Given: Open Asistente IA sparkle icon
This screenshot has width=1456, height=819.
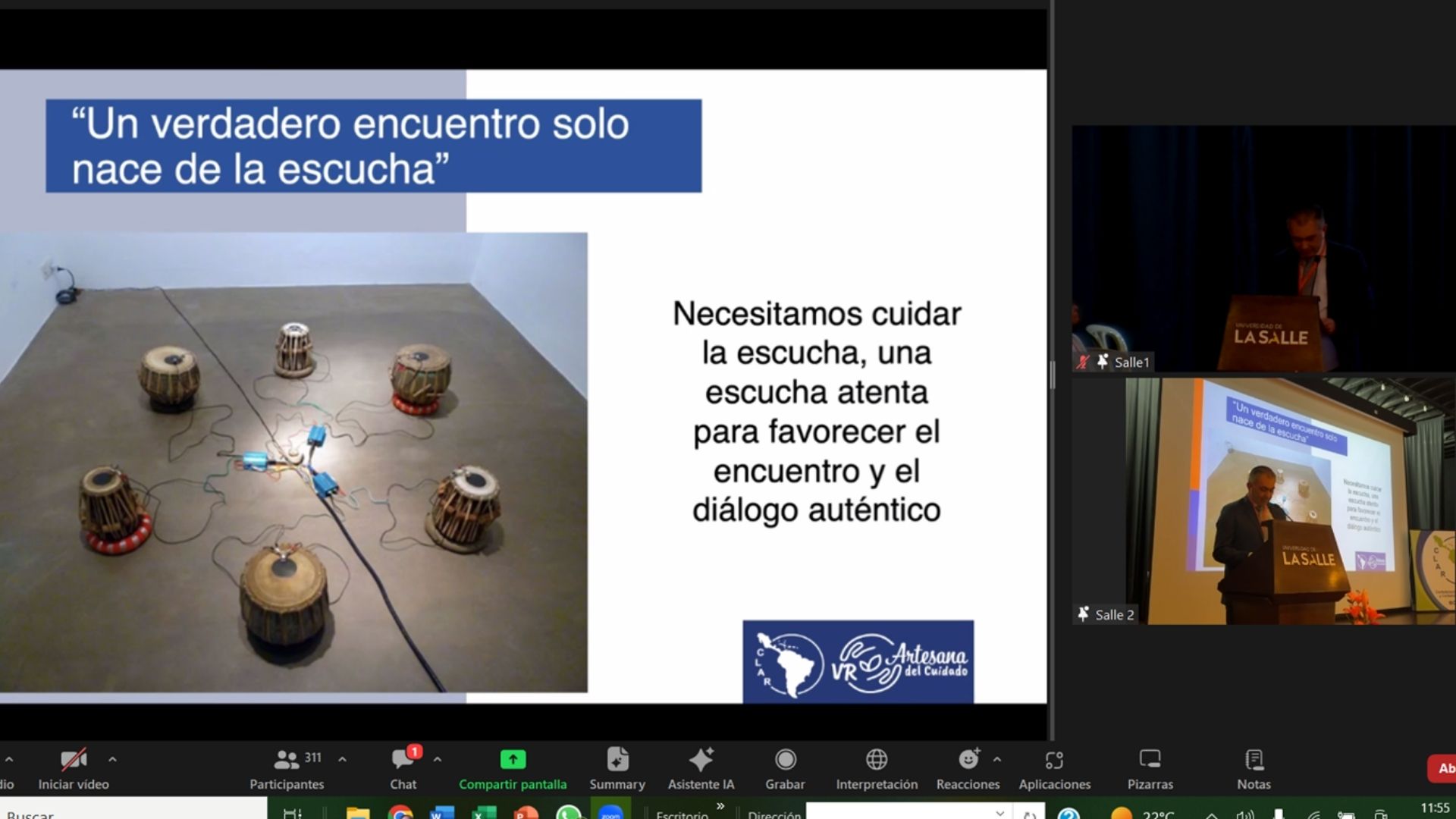Looking at the screenshot, I should click(x=701, y=760).
